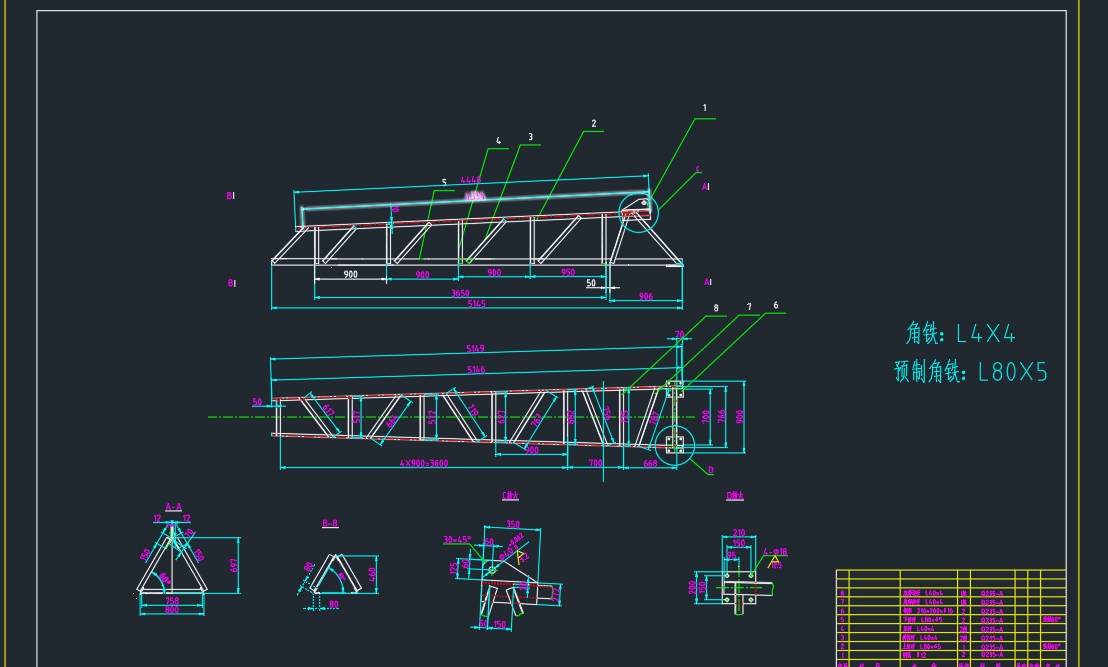The image size is (1108, 667).
Task: Click the D detail base plate drawing
Action: (x=739, y=588)
